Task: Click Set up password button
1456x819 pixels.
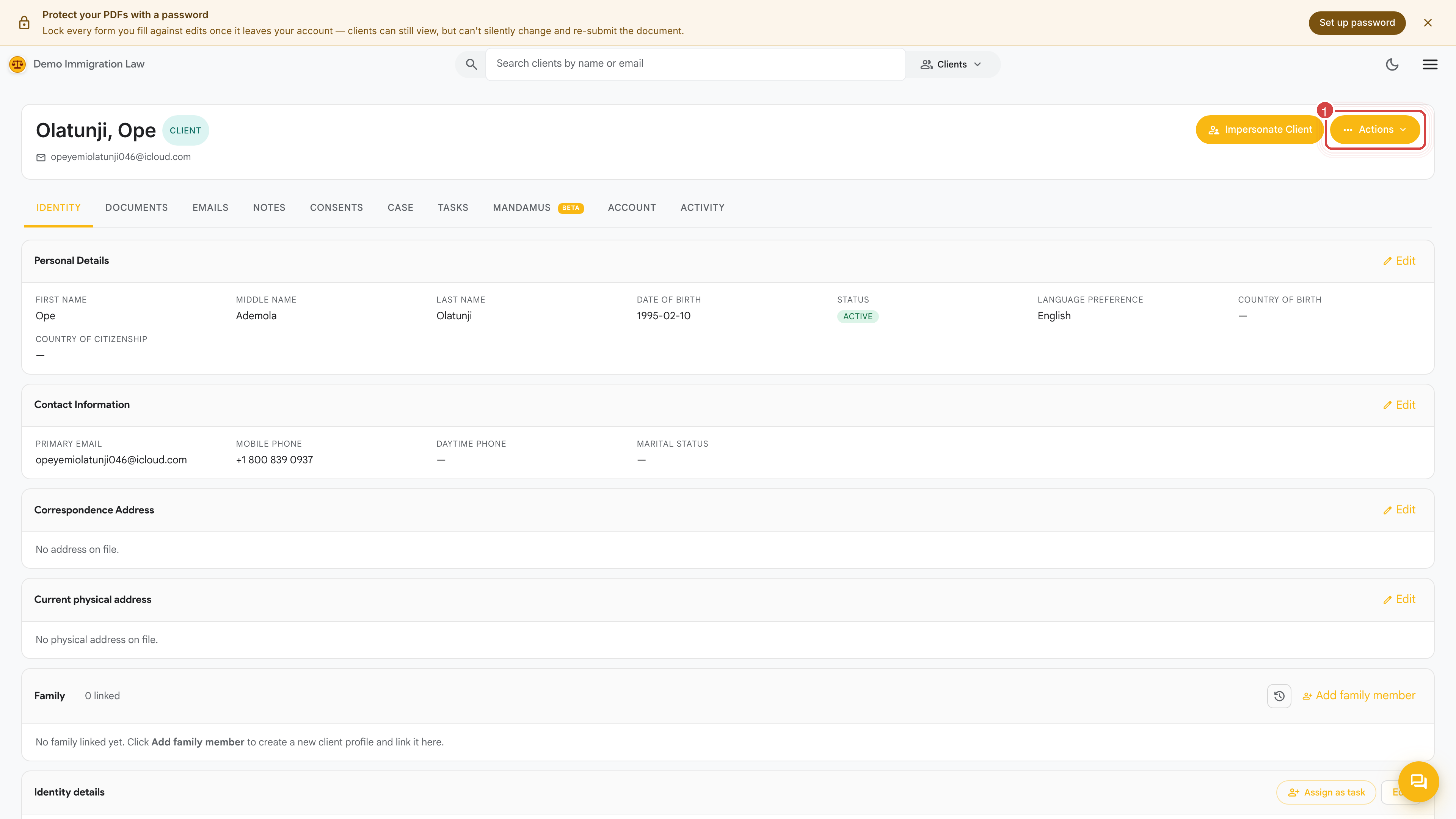Action: coord(1357,23)
